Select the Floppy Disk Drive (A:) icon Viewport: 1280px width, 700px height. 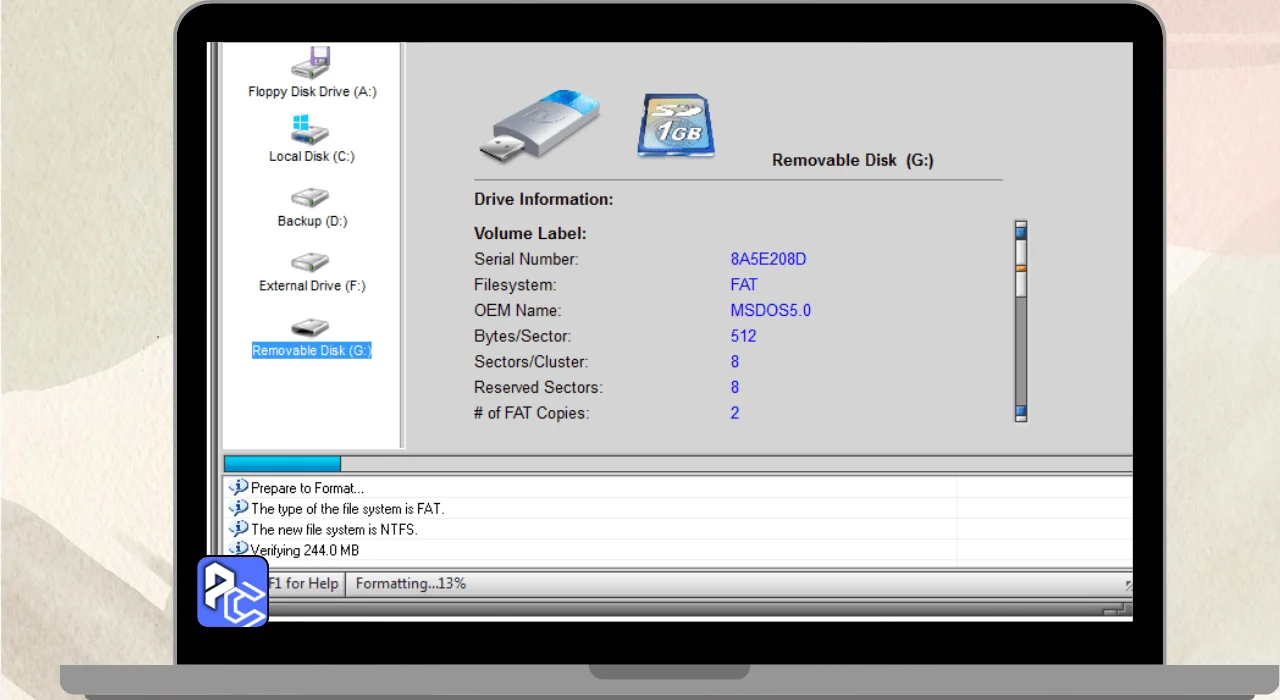[310, 64]
